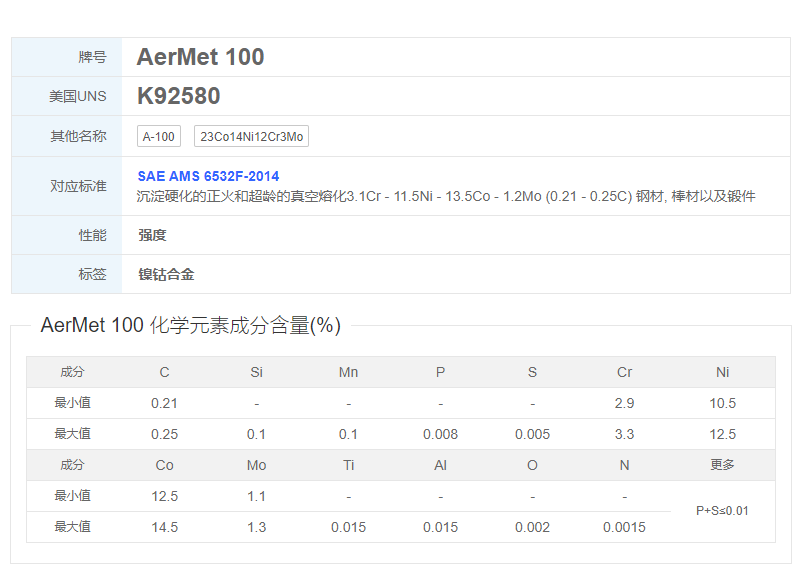The image size is (800, 580).
Task: Open the 镍钴合金 tag
Action: click(166, 274)
